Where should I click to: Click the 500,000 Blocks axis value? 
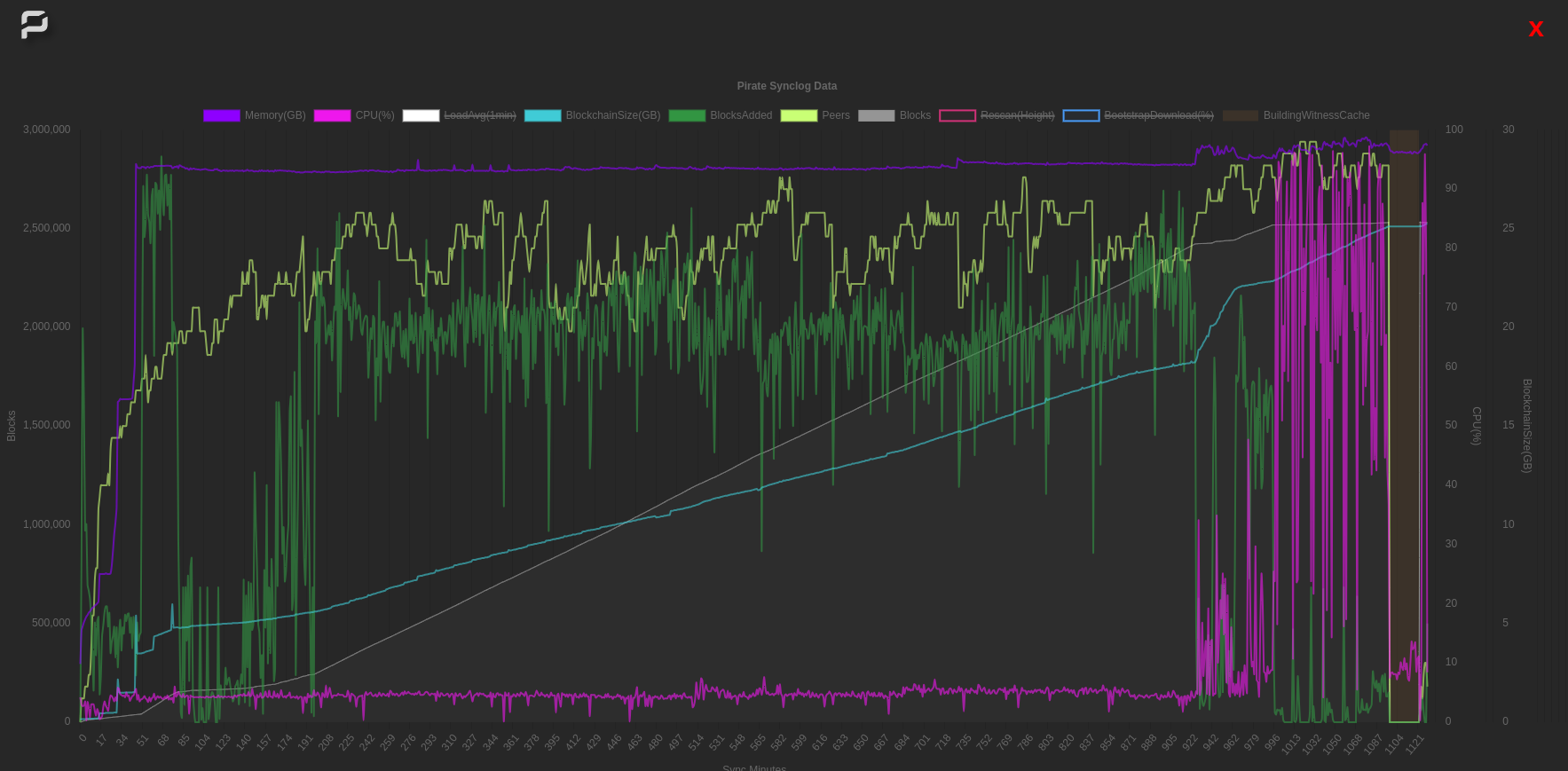(x=51, y=623)
